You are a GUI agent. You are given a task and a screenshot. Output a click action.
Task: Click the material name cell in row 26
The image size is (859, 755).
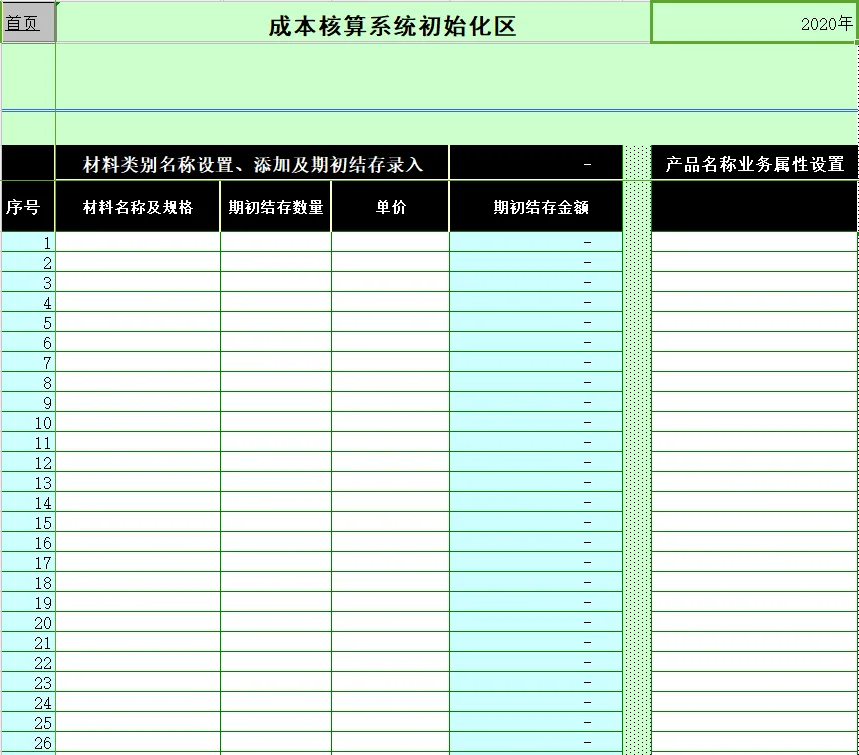[138, 742]
